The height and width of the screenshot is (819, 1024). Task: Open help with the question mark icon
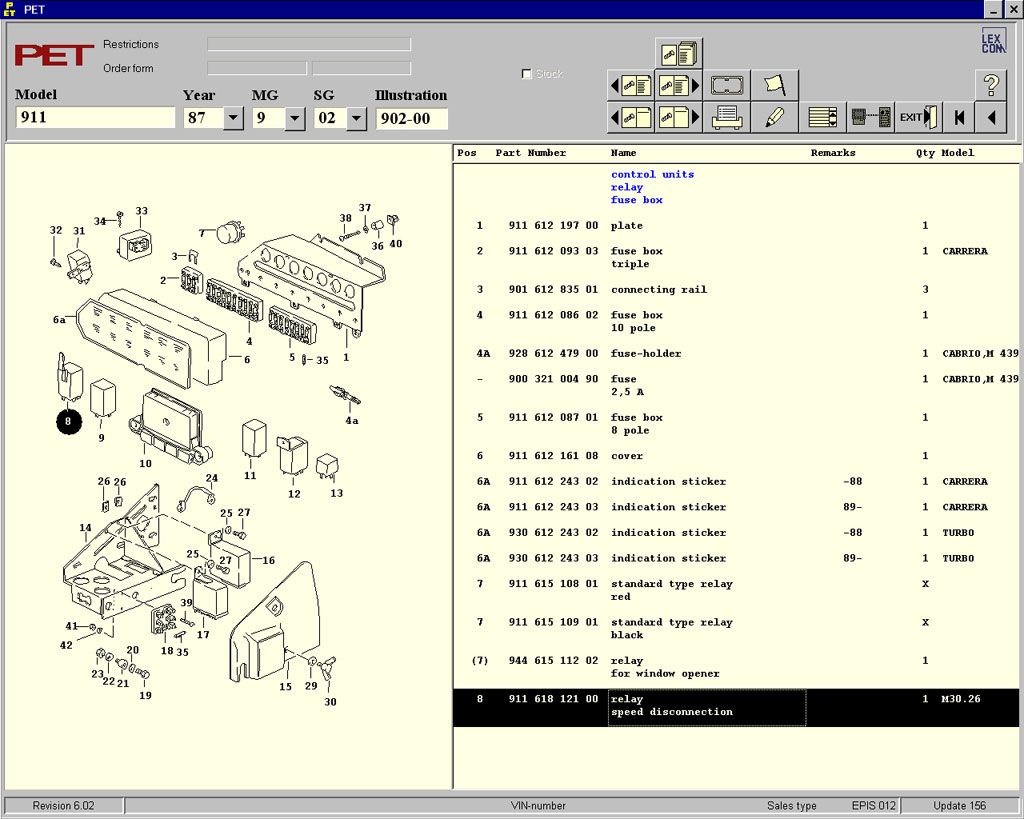tap(990, 85)
